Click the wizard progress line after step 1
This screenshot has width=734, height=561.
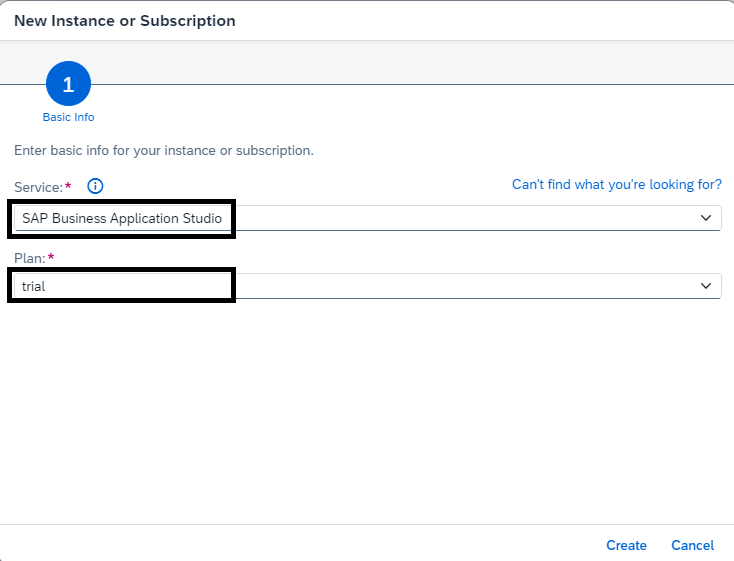point(412,84)
